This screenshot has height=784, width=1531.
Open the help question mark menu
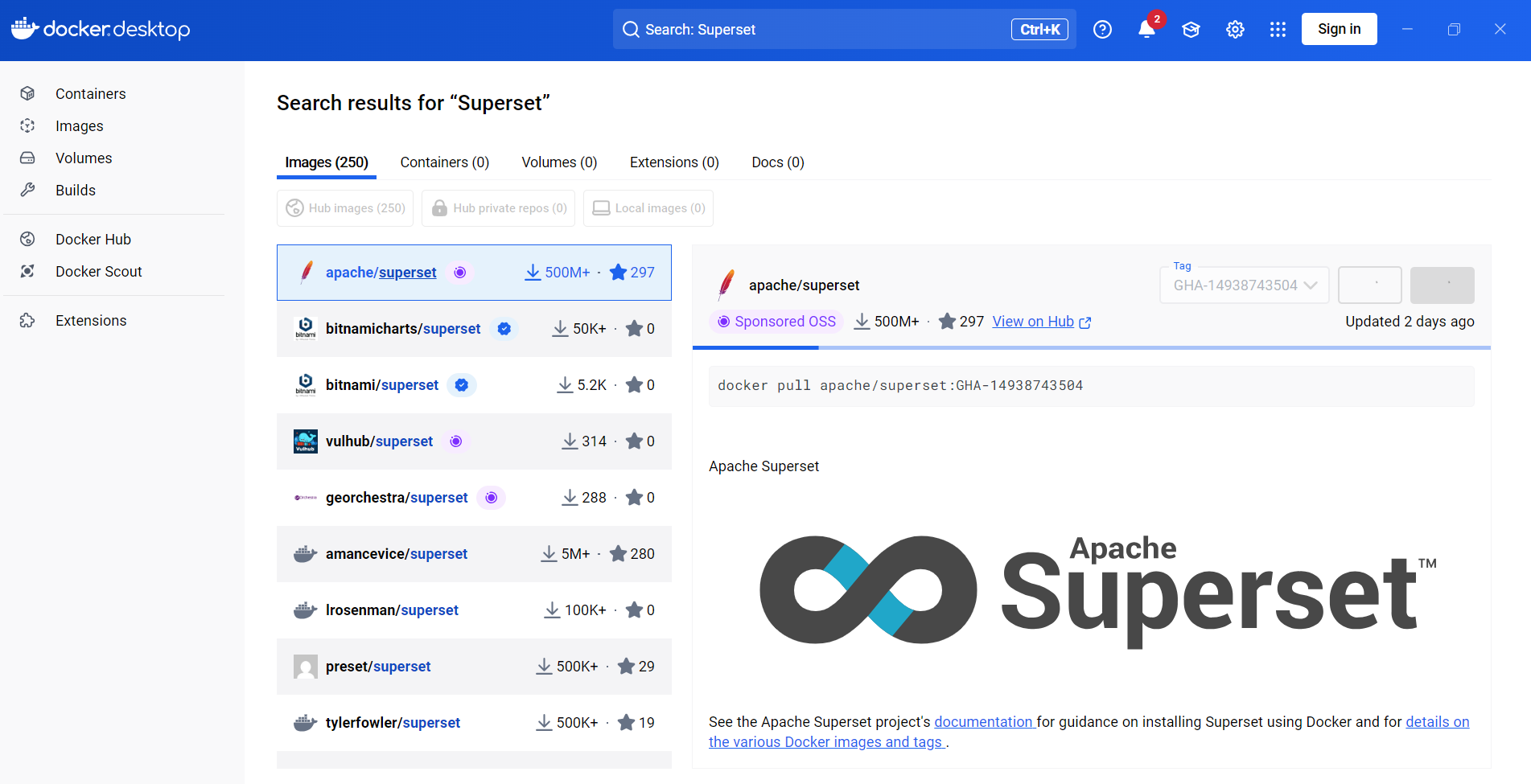click(1102, 29)
